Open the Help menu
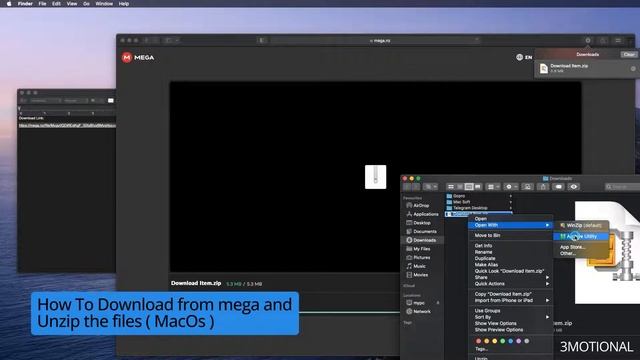 click(124, 4)
